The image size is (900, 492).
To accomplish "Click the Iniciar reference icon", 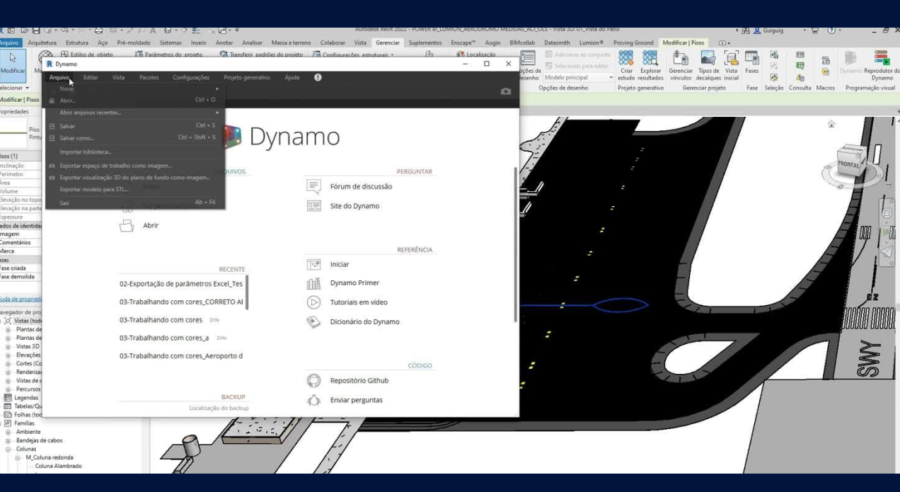I will click(313, 264).
